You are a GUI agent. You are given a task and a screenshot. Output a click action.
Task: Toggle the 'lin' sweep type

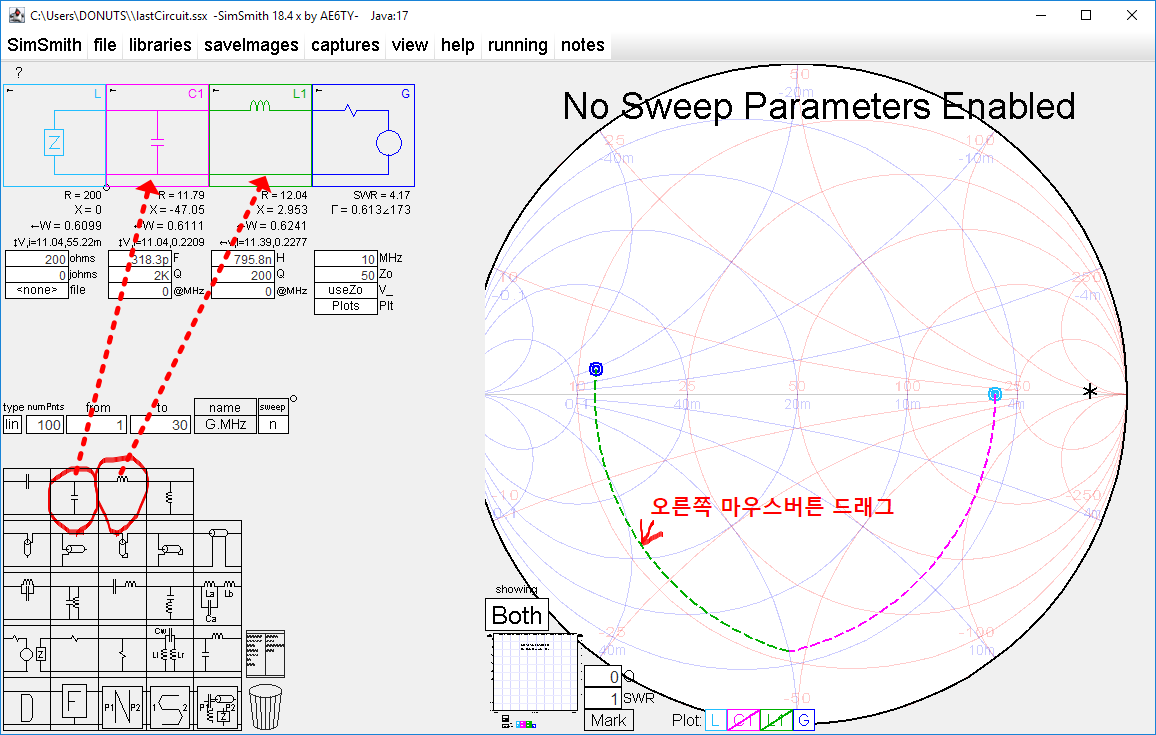(12, 425)
